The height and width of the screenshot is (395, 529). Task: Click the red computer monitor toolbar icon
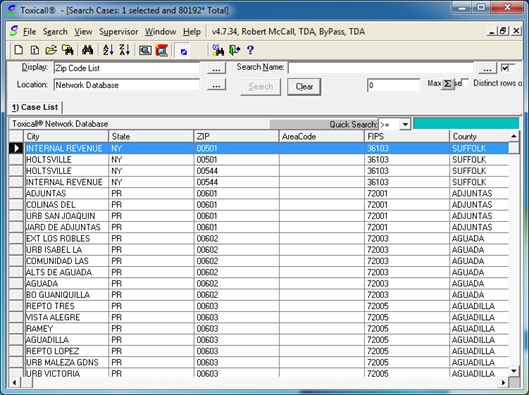coord(162,50)
